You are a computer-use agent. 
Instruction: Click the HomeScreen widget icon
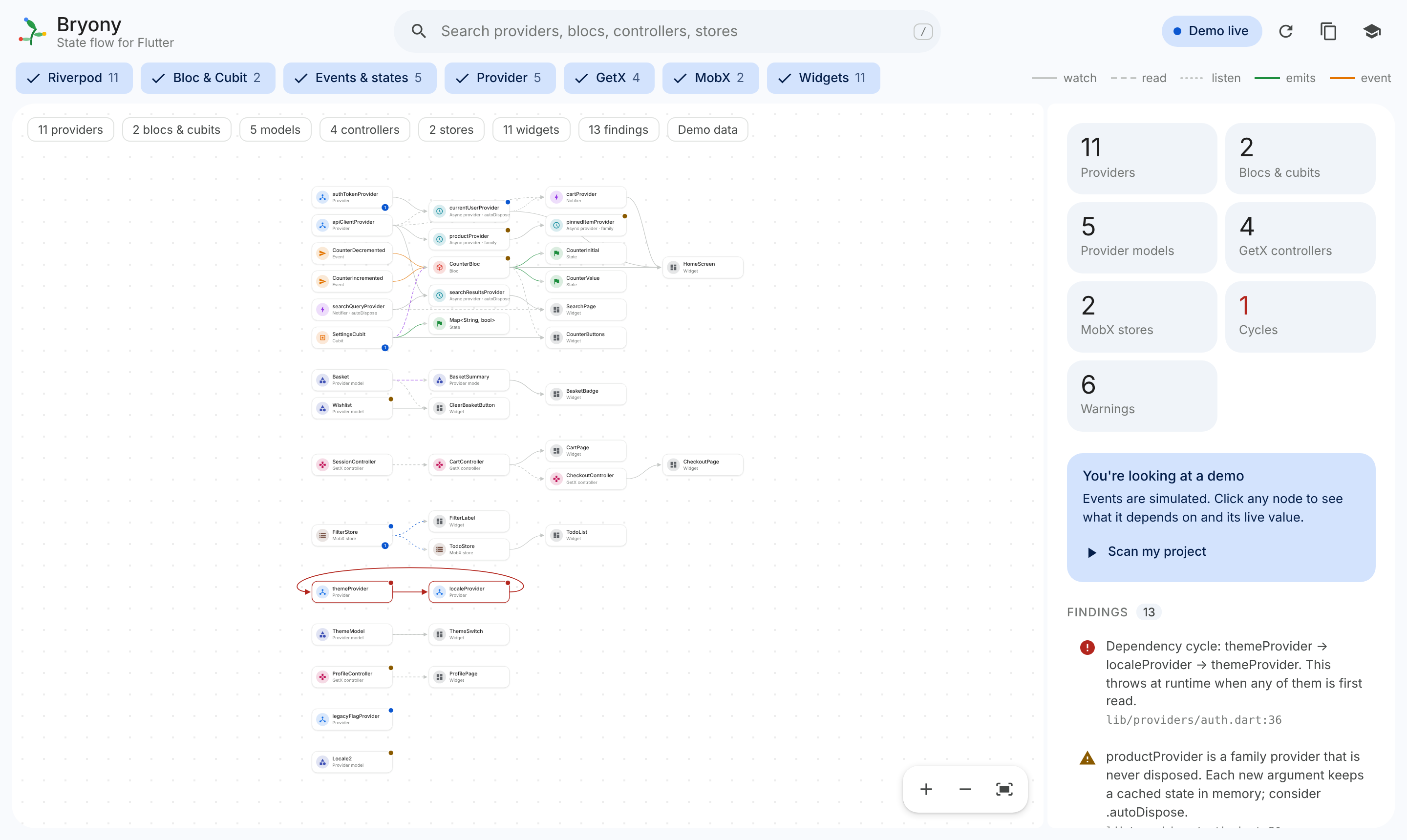click(x=673, y=267)
